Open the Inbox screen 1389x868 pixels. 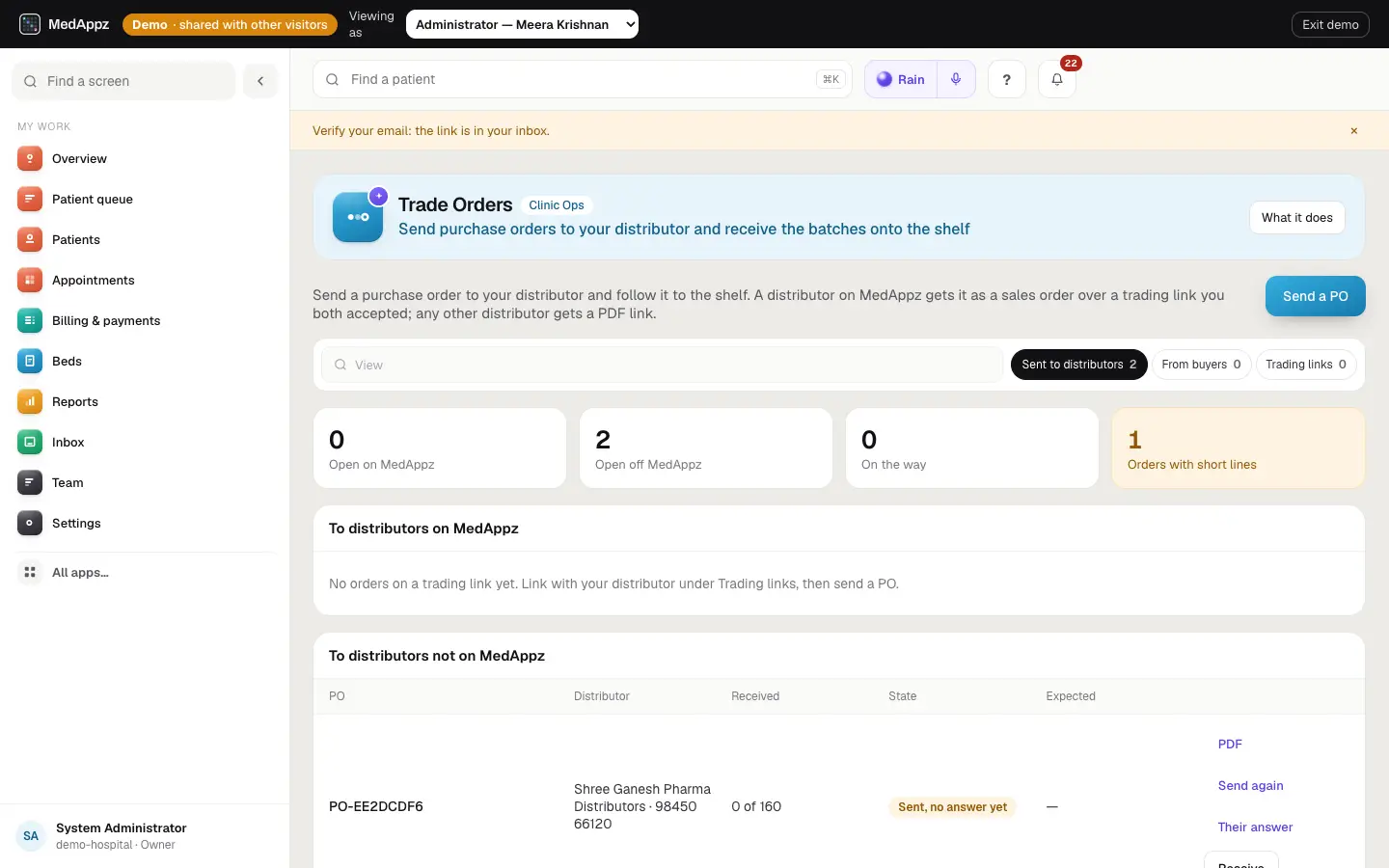point(145,442)
